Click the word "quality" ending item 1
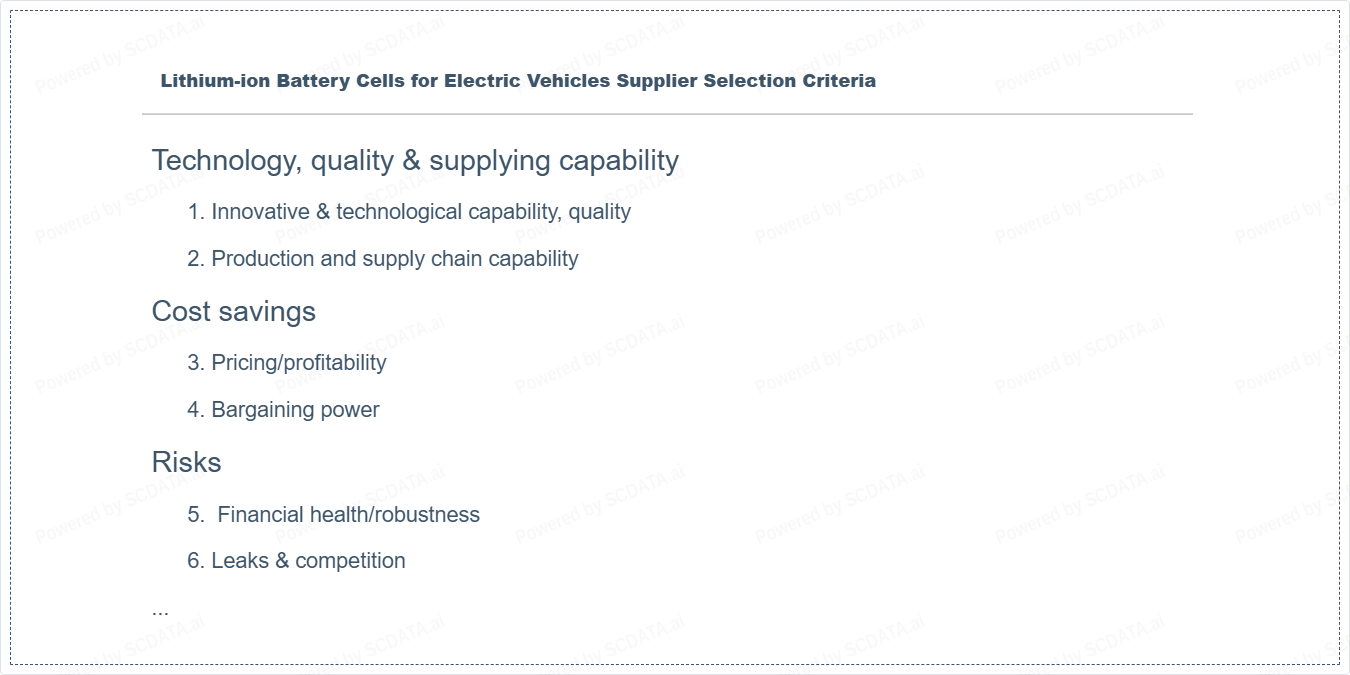Viewport: 1350px width, 675px height. pyautogui.click(x=599, y=212)
